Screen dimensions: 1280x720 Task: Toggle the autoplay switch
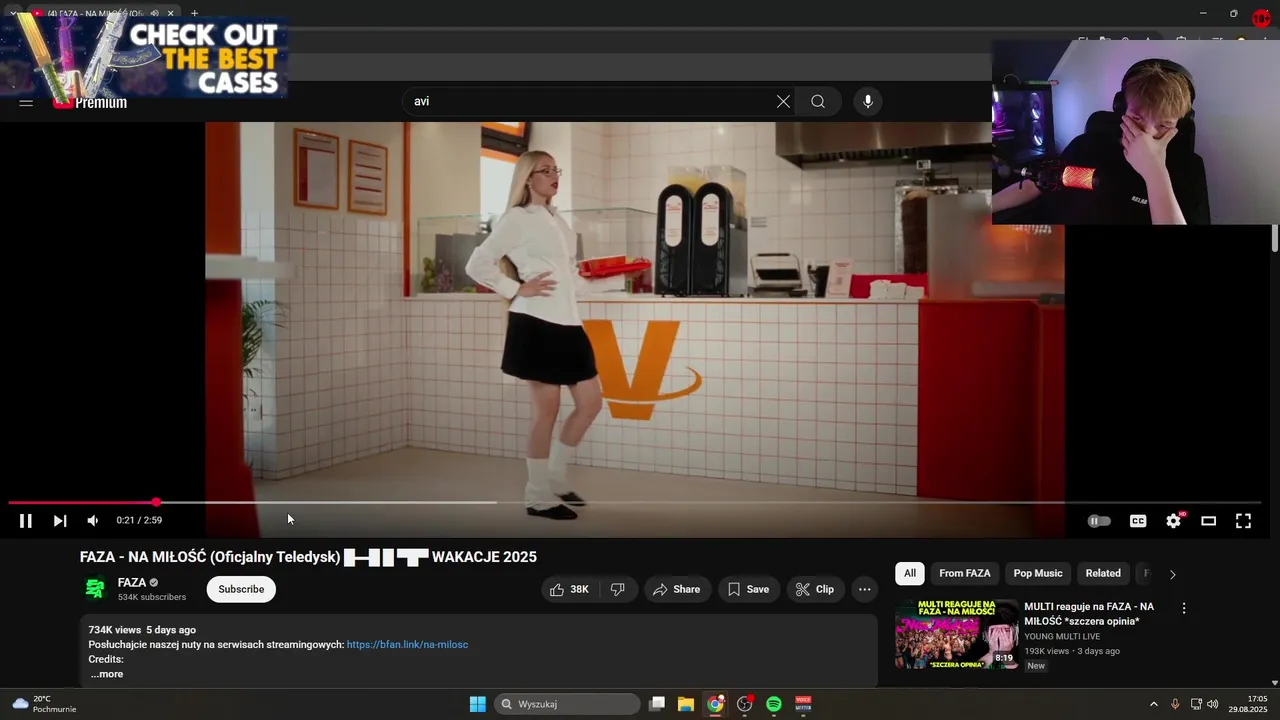click(x=1099, y=521)
